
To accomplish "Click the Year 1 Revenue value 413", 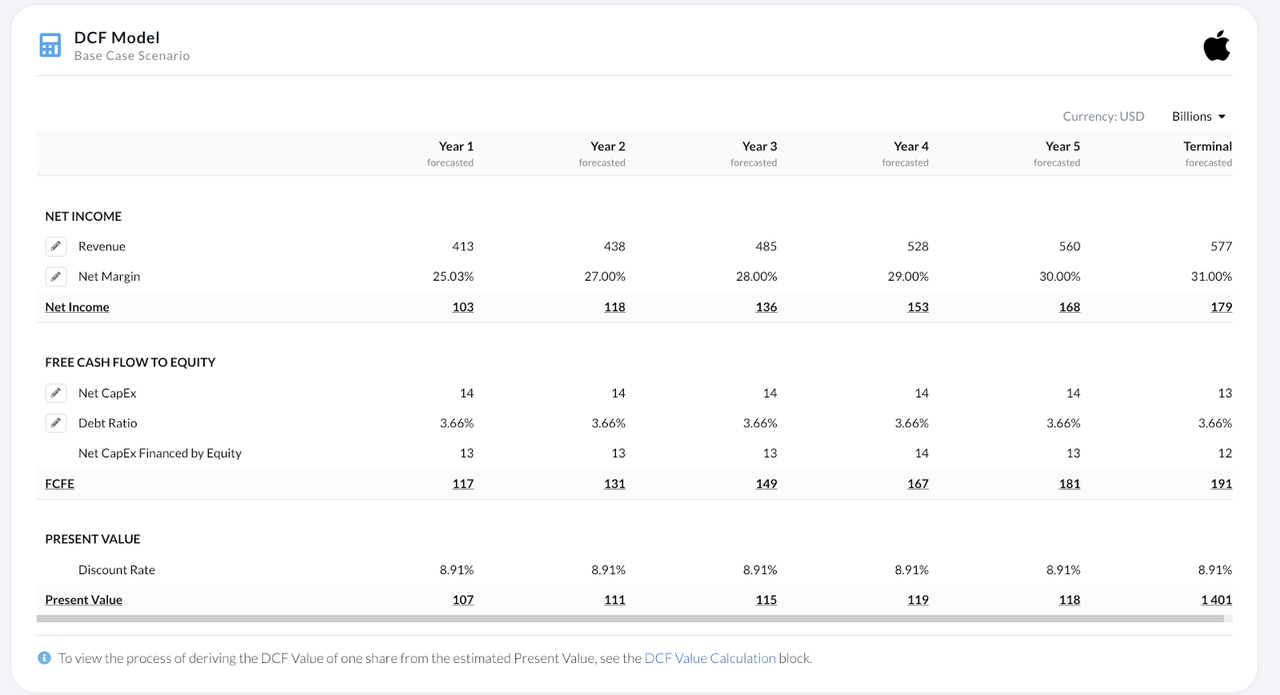I will tap(462, 246).
